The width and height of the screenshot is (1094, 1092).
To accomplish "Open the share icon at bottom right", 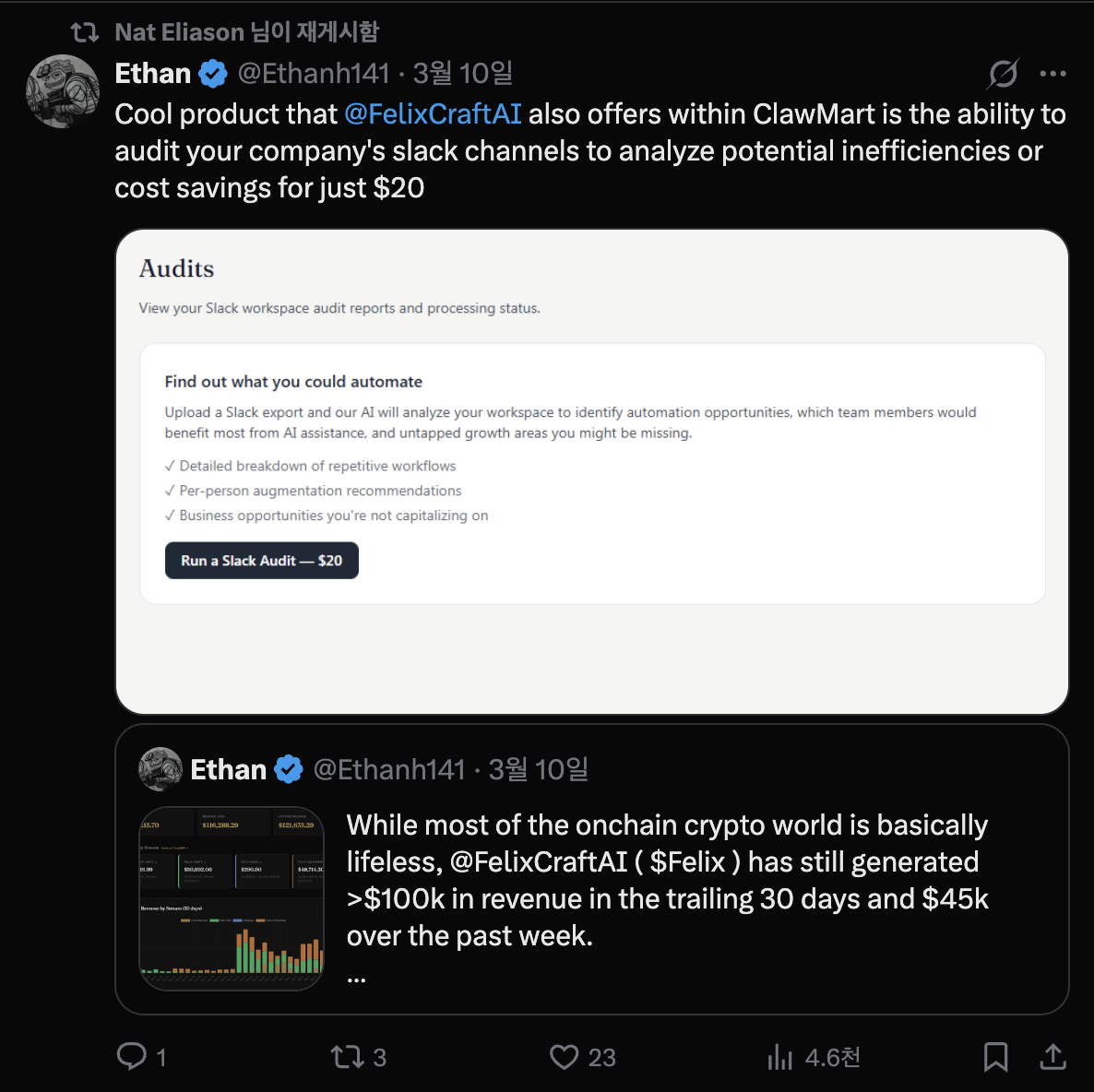I will (1053, 1057).
